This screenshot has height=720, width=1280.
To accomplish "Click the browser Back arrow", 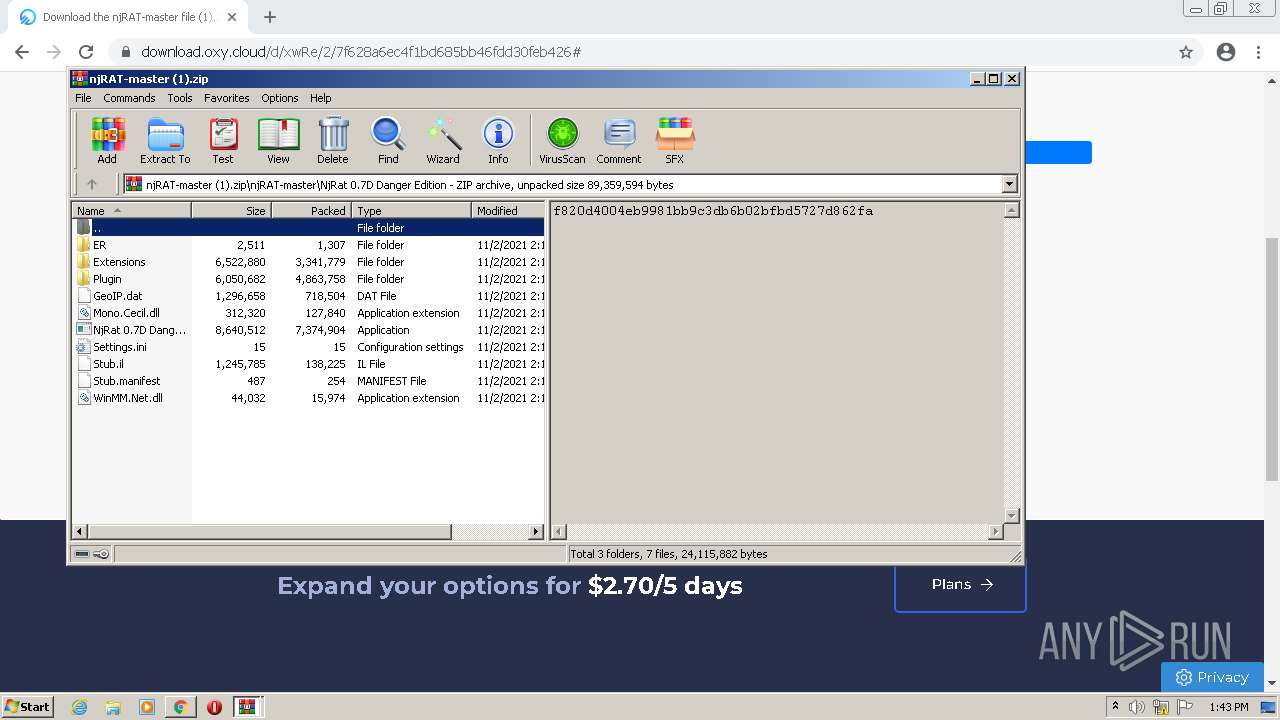I will 22,52.
